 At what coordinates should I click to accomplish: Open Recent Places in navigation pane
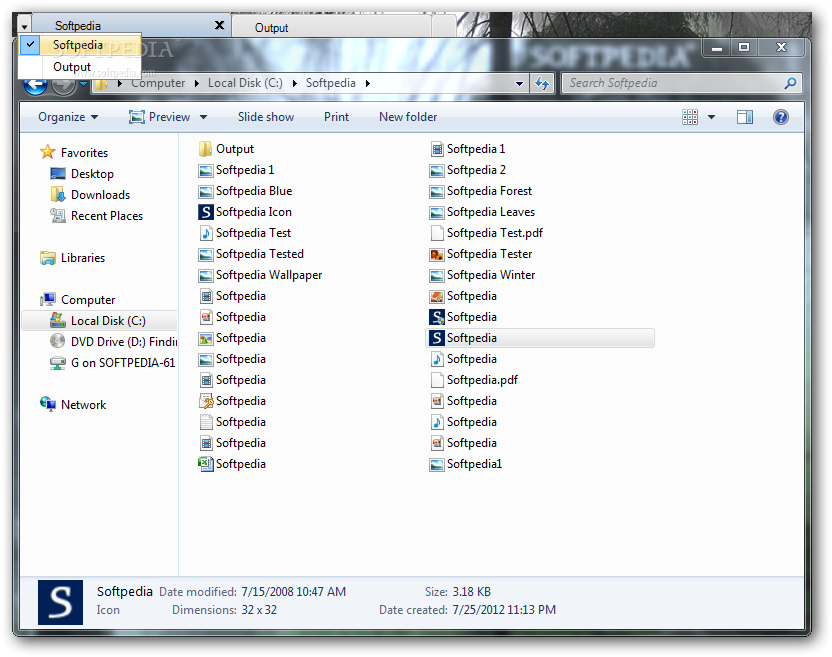[97, 216]
